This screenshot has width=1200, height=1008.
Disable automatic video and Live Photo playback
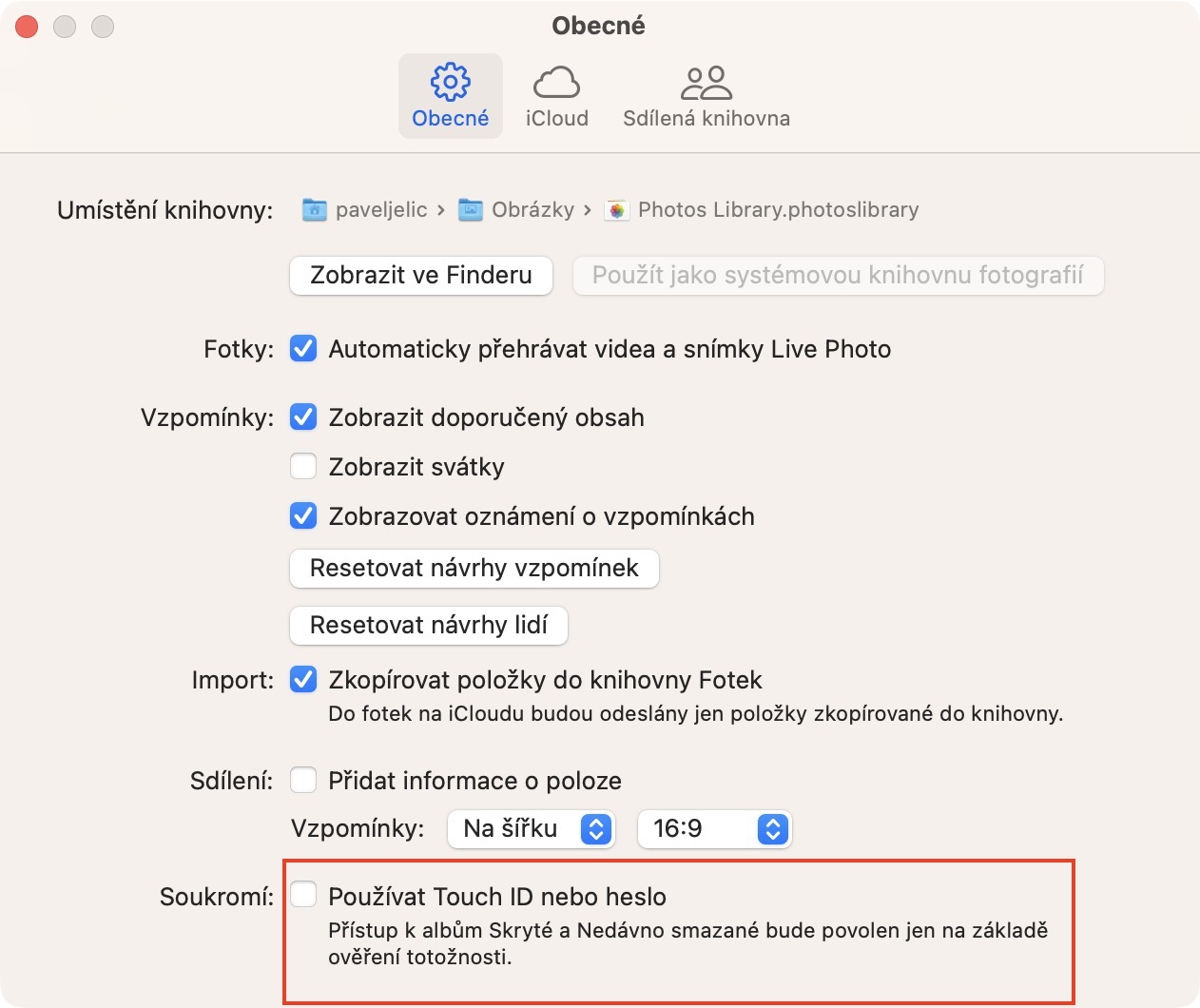pyautogui.click(x=303, y=349)
